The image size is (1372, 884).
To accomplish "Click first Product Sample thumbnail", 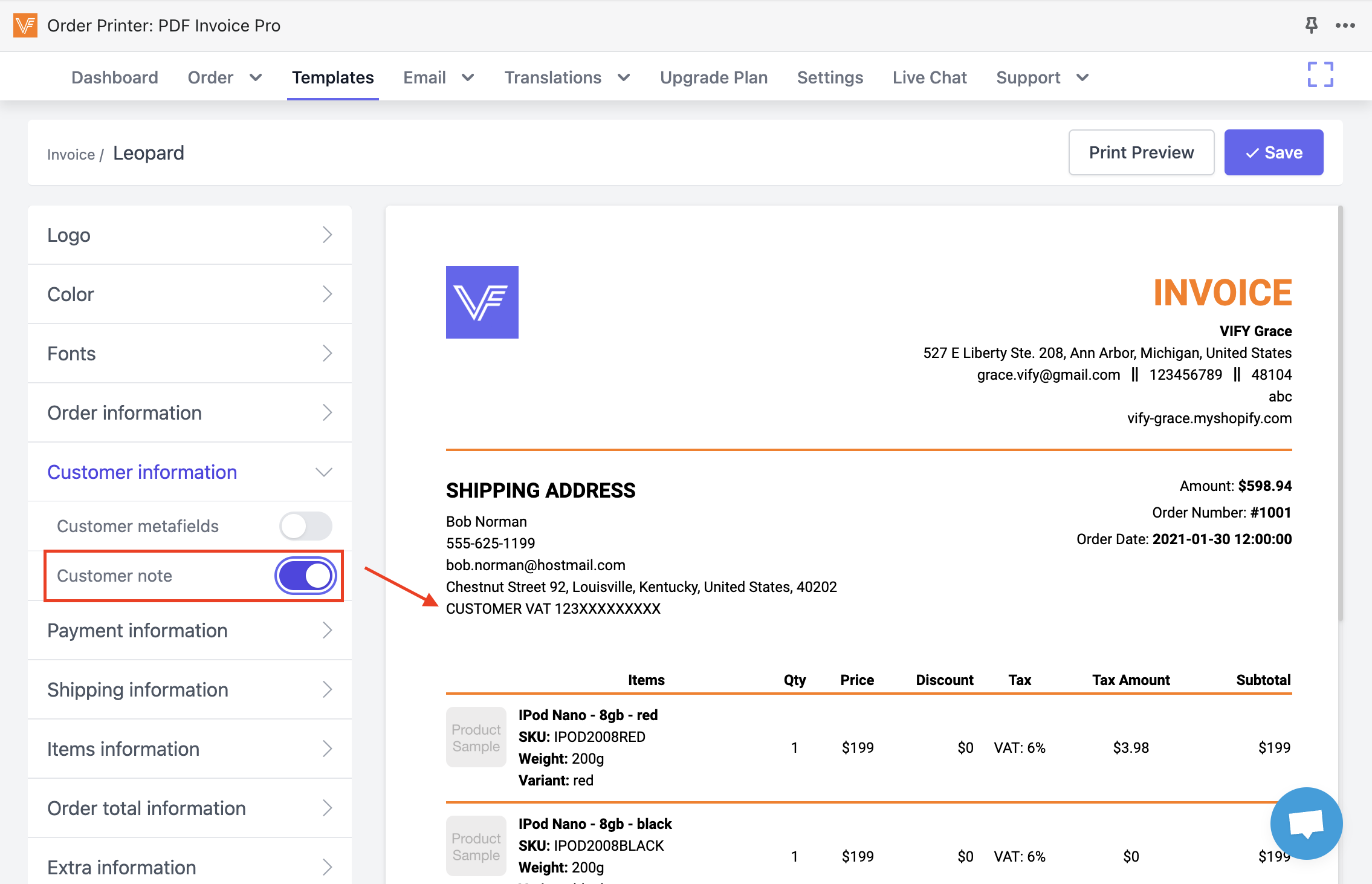I will [476, 737].
